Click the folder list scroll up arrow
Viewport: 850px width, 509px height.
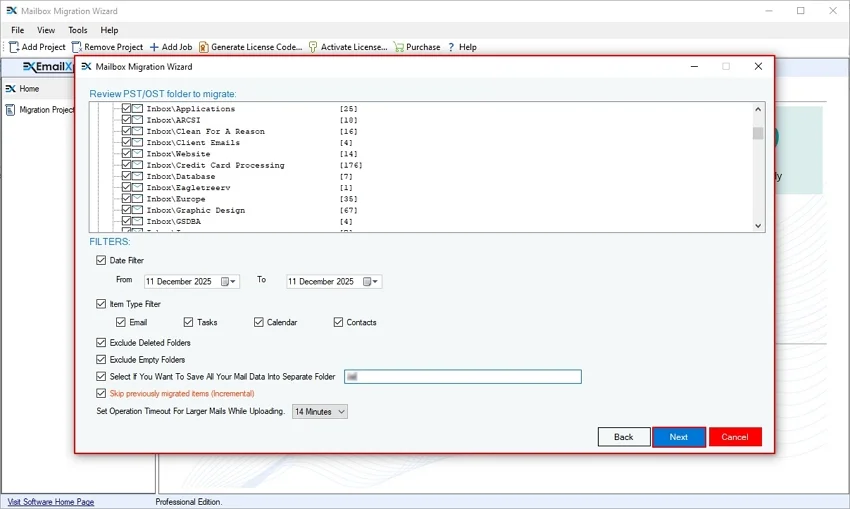[758, 109]
